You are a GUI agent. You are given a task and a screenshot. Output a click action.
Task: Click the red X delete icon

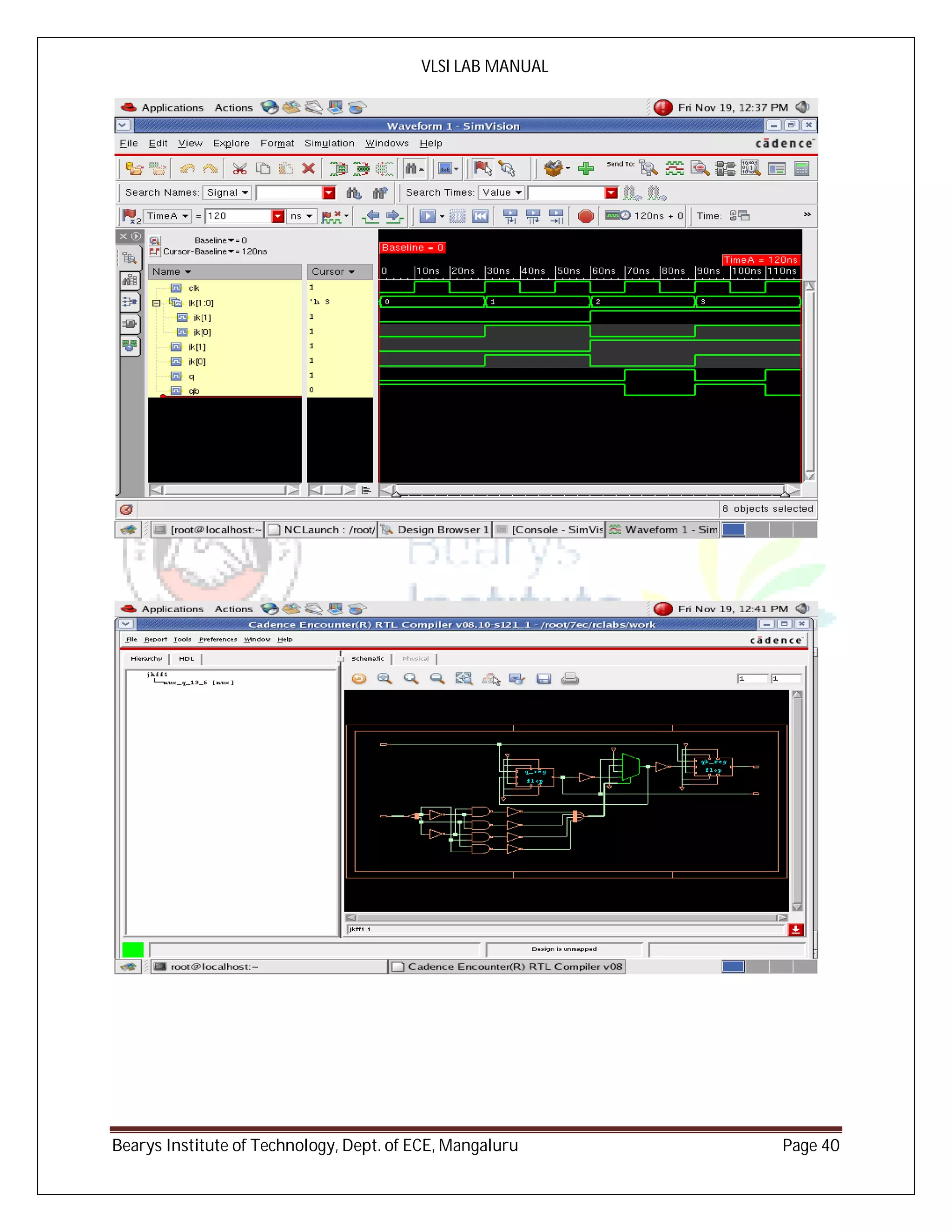(308, 169)
